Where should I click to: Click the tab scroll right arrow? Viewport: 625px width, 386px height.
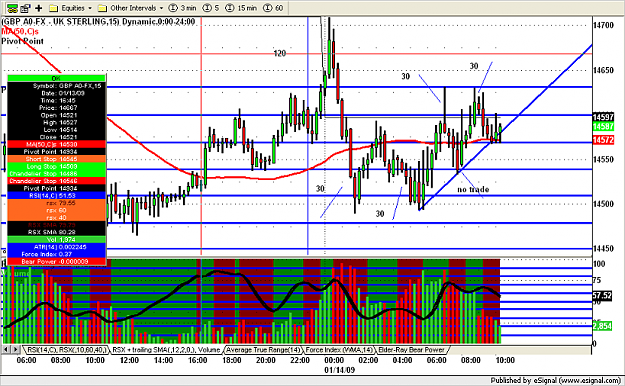(x=16, y=350)
